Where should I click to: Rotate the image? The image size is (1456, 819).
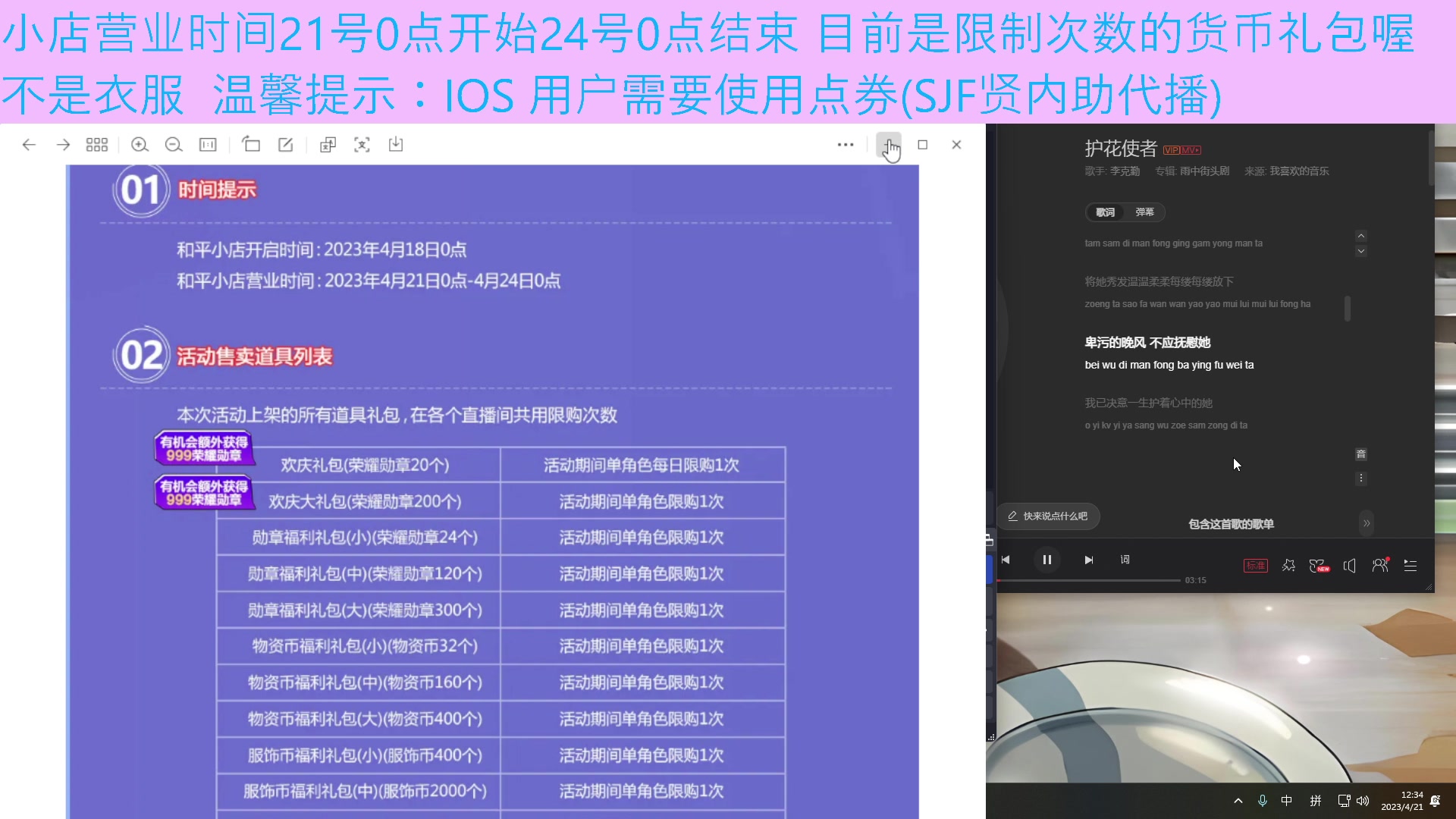pyautogui.click(x=252, y=144)
